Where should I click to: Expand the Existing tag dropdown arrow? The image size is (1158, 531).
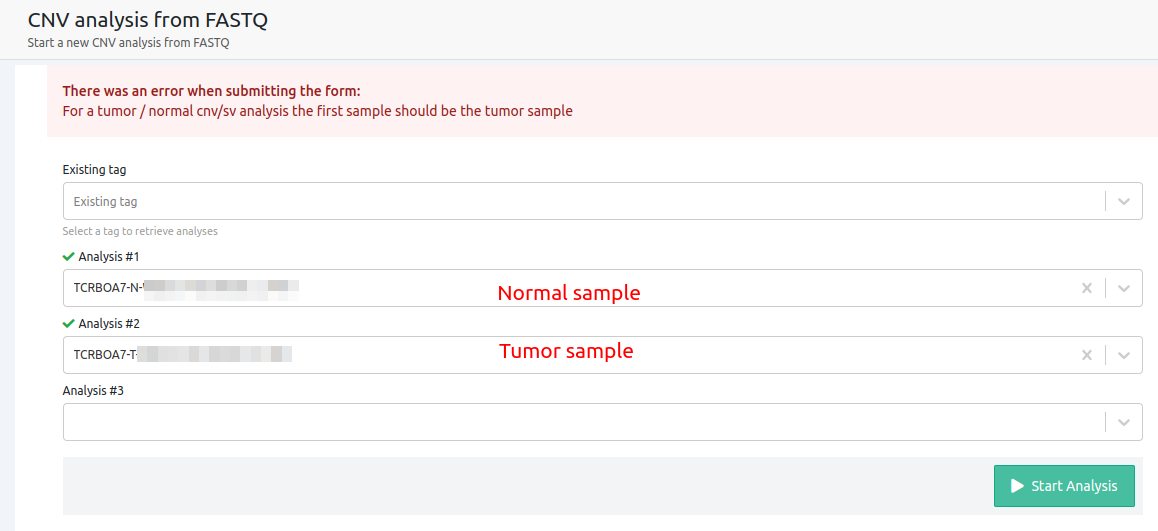click(1124, 201)
